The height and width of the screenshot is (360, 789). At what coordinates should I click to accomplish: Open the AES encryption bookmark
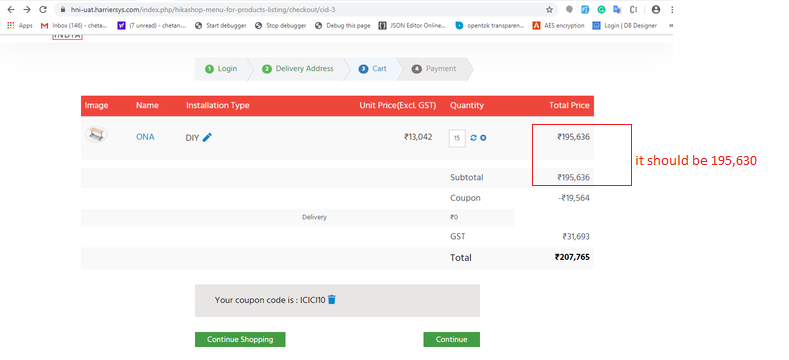coord(559,25)
